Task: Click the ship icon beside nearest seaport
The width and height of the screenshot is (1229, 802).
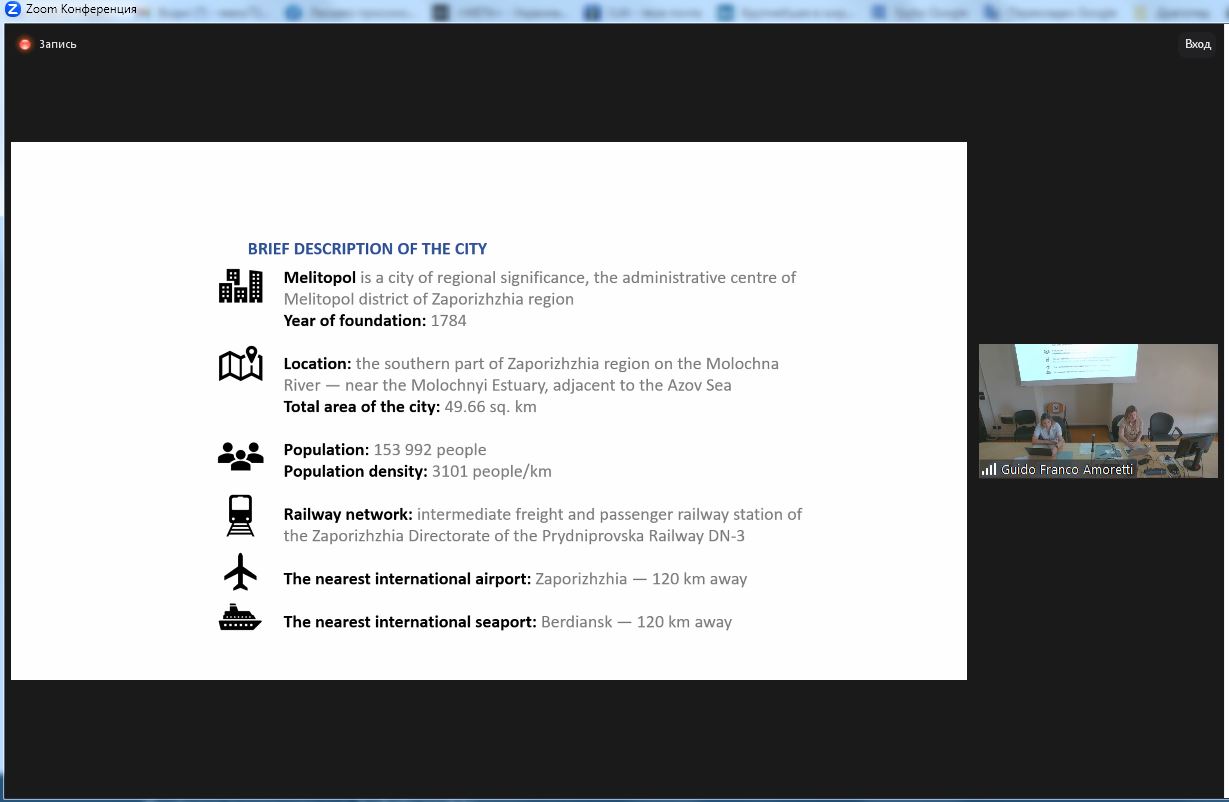Action: 240,618
